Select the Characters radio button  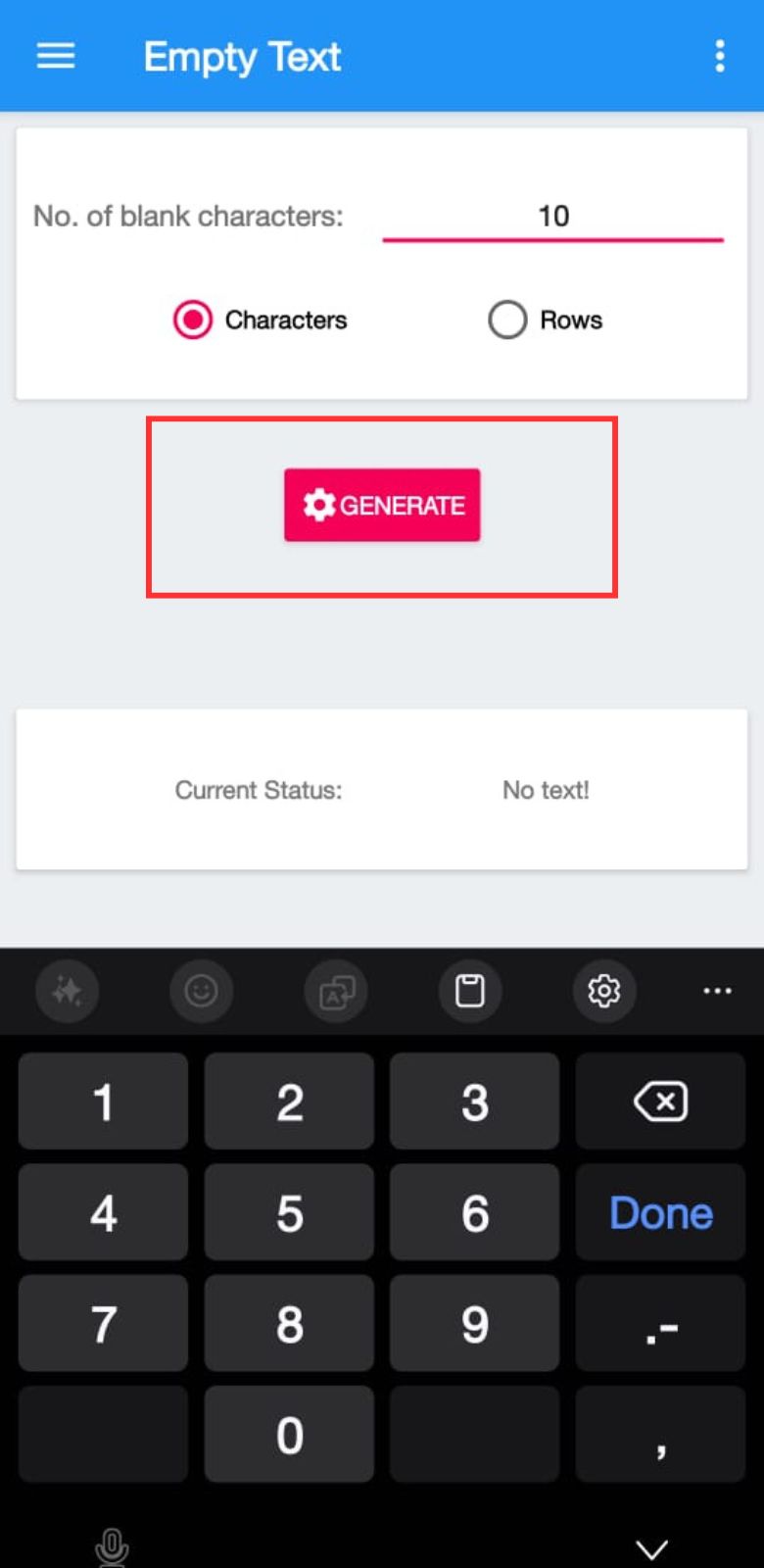click(193, 319)
